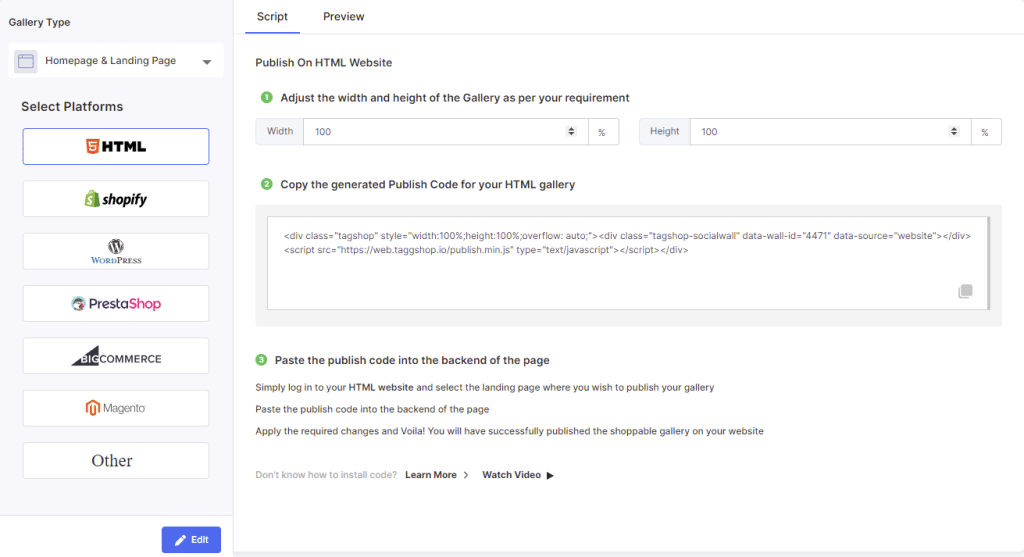Viewport: 1024px width, 557px height.
Task: Adjust Height value using stepper arrows
Action: coord(954,131)
